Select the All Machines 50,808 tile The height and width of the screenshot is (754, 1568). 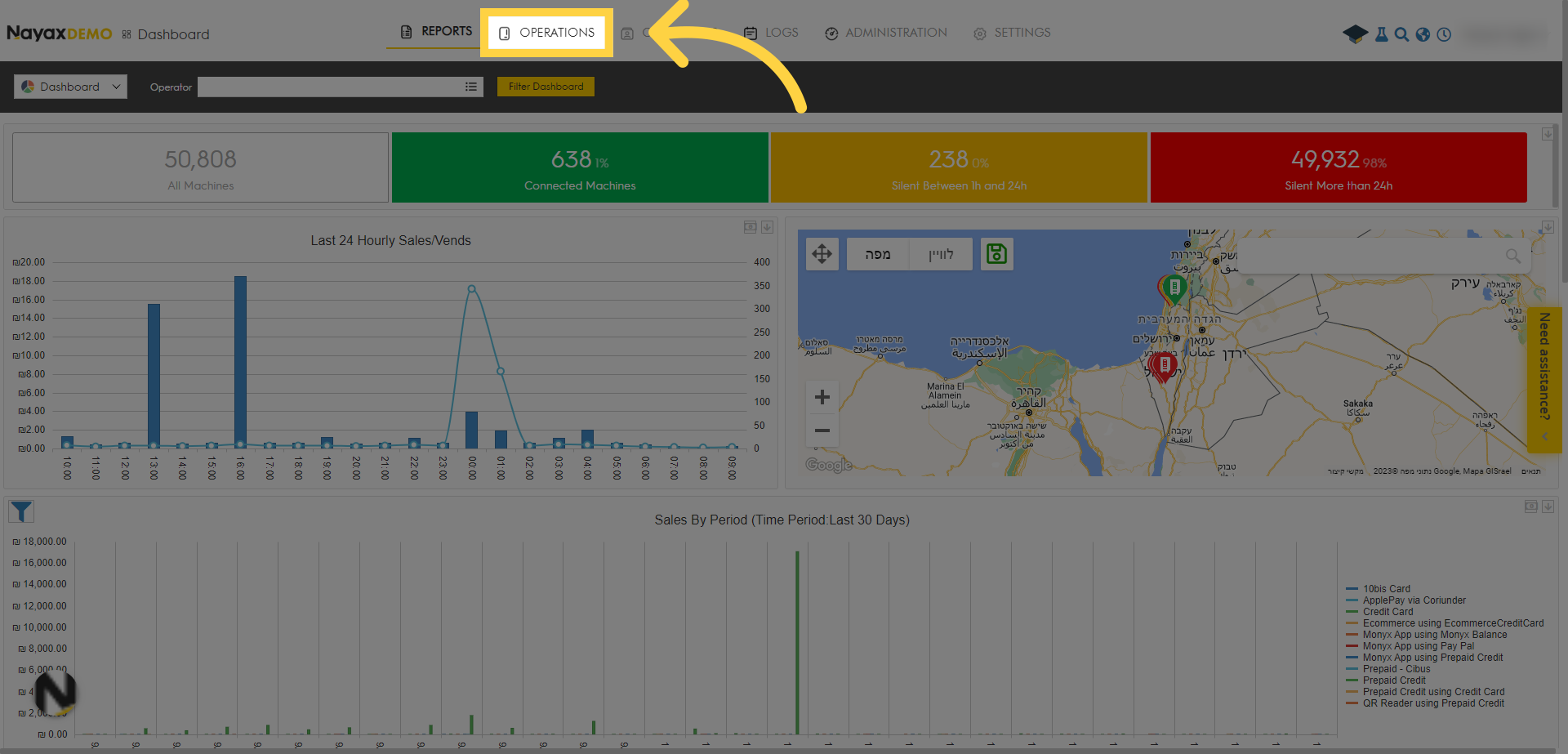click(200, 167)
